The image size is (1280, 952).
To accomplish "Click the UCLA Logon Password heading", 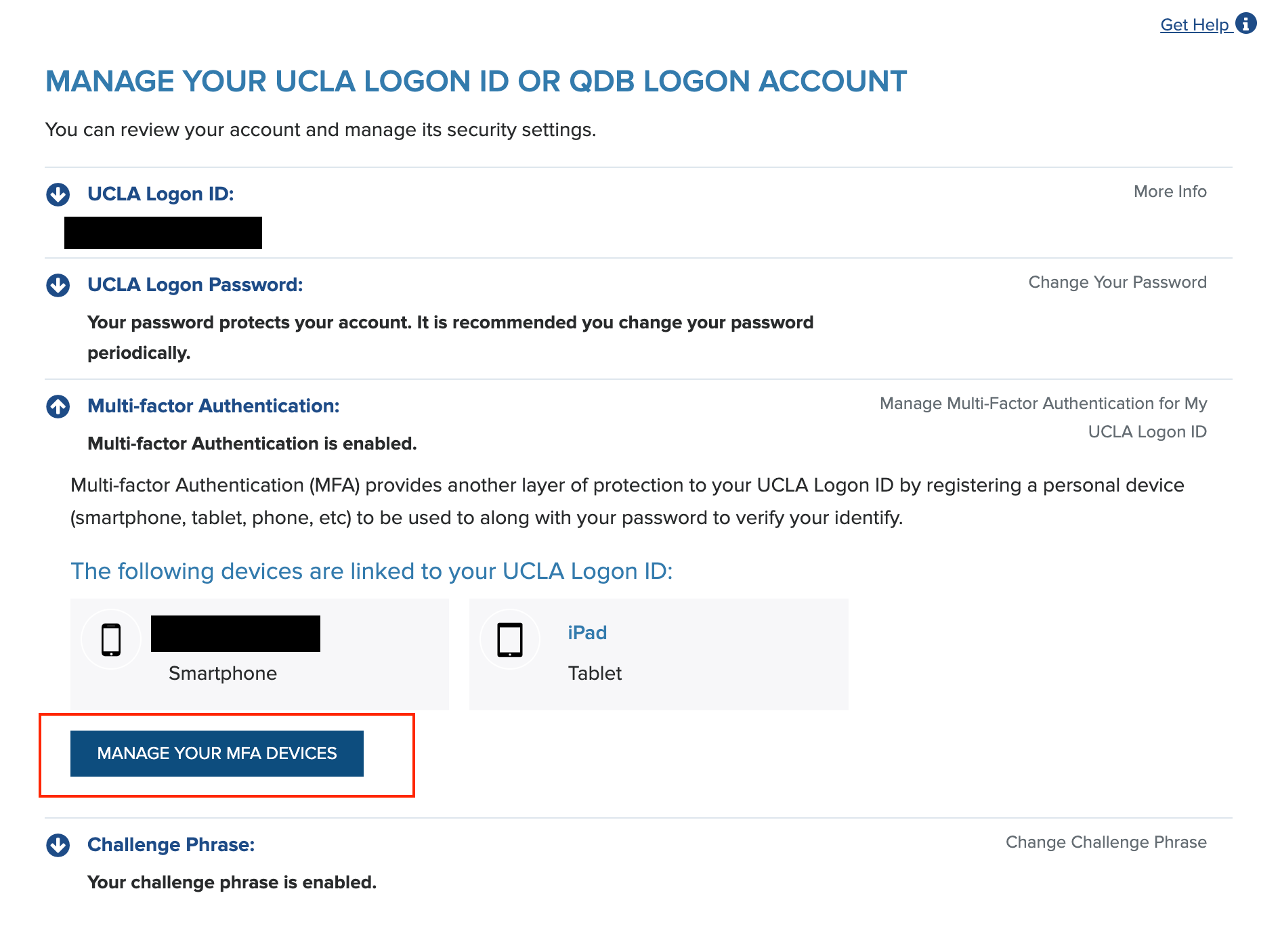I will click(x=195, y=285).
